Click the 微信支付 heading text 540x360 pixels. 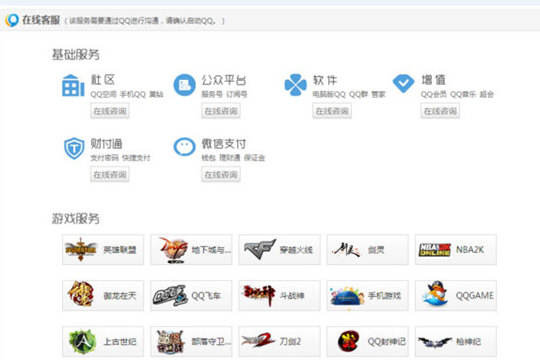[x=224, y=144]
